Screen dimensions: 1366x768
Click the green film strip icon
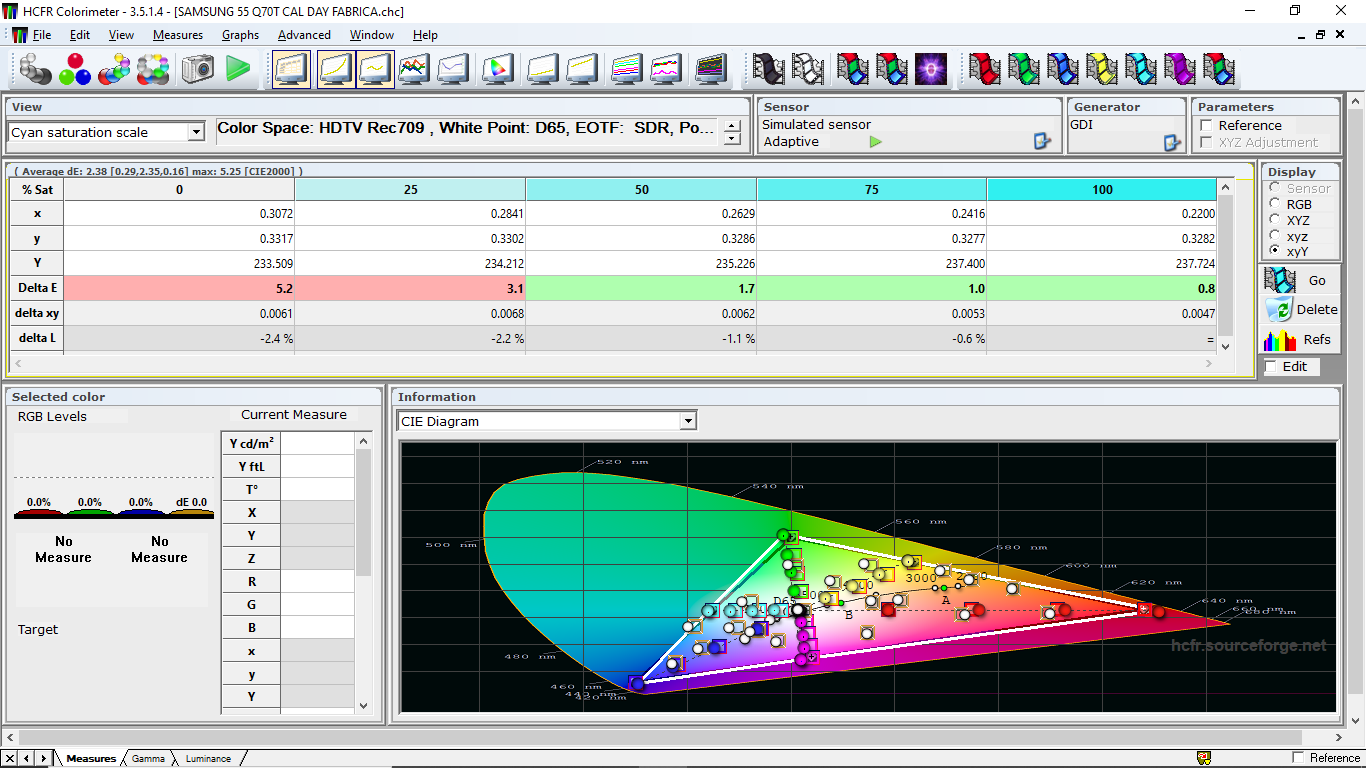(x=1024, y=69)
